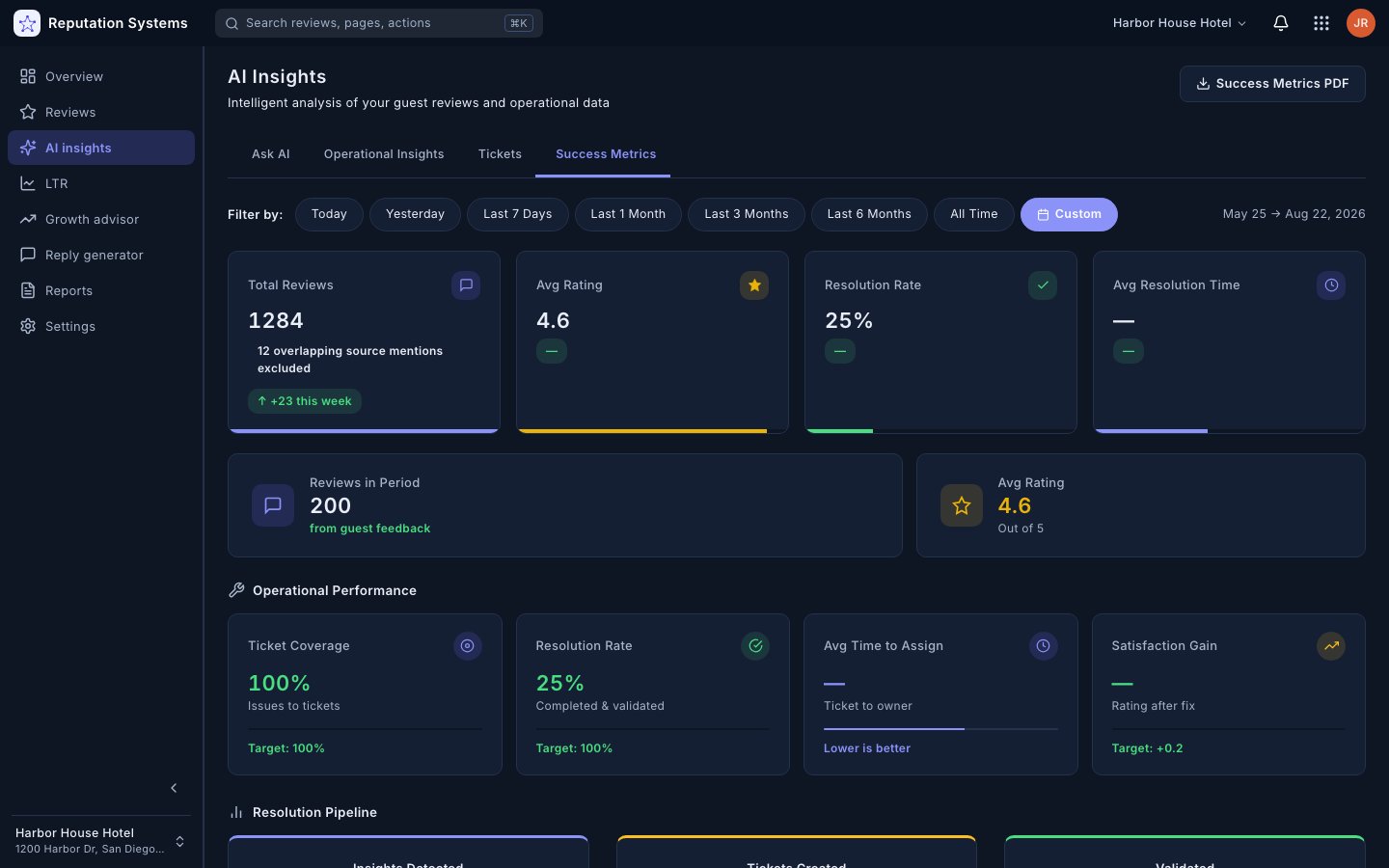Click the Operational Performance wrench icon

point(236,590)
